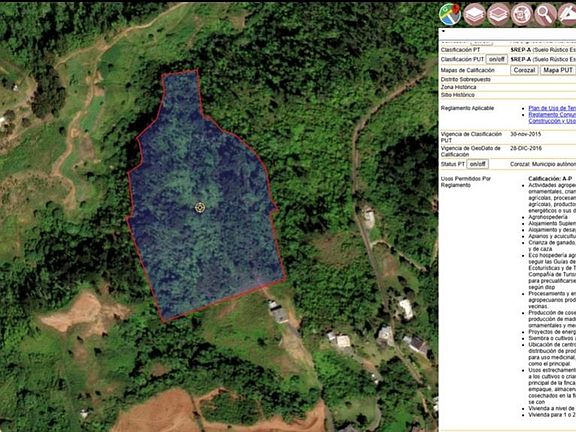Select the ruler and triangle measure tool
Image resolution: width=576 pixels, height=432 pixels.
[567, 14]
